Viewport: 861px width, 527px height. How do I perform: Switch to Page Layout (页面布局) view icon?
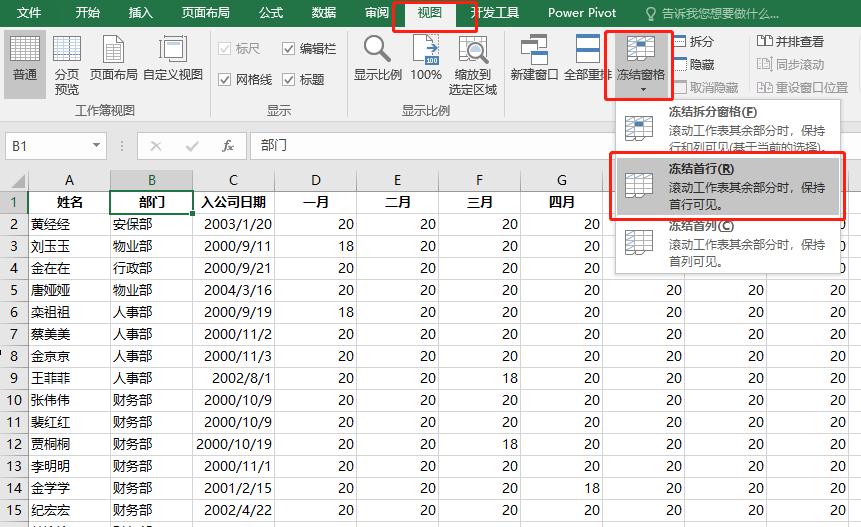pos(113,58)
